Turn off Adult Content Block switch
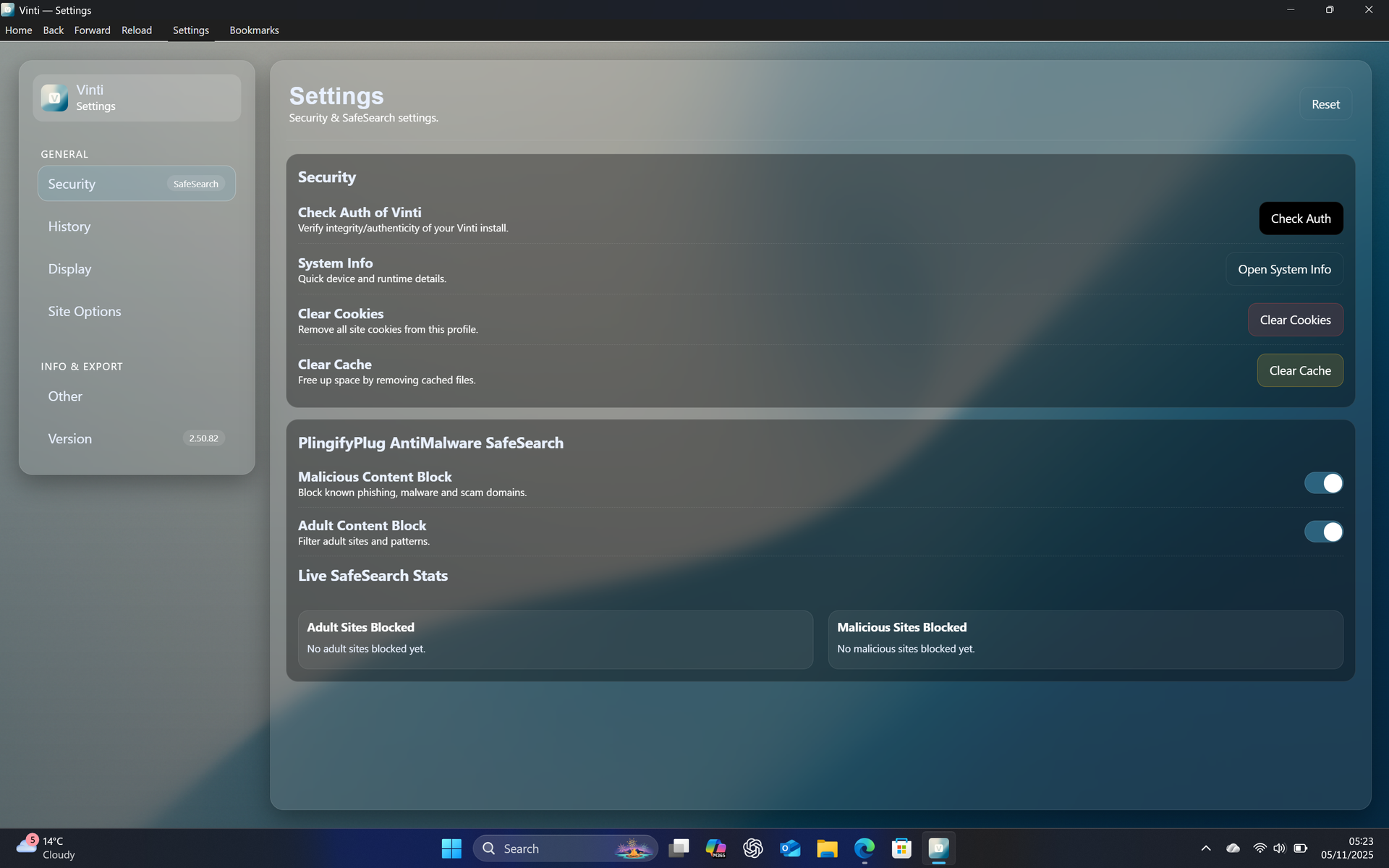This screenshot has width=1389, height=868. pos(1323,532)
